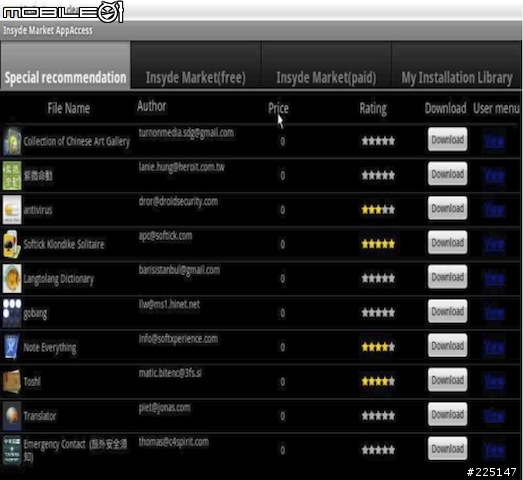Download Langtolang Dictionary
The image size is (523, 480).
click(447, 277)
